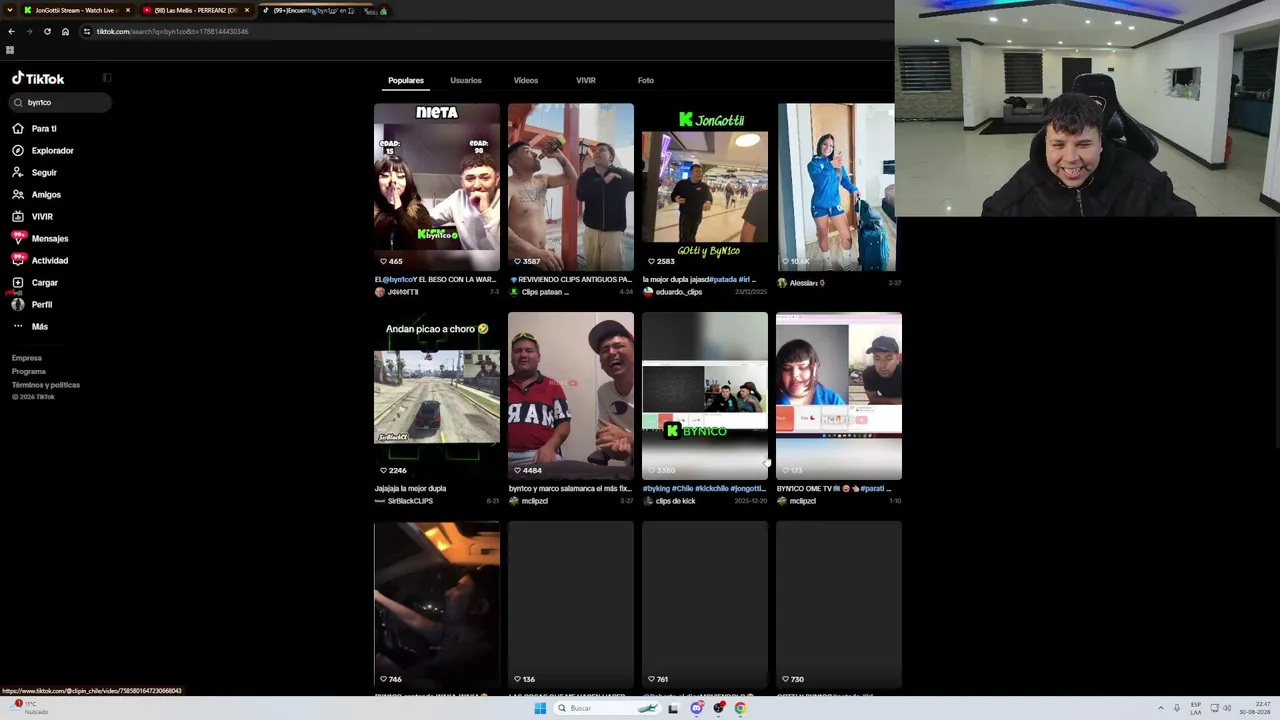Visit the eduardo._clips author profile
1280x720 pixels.
pyautogui.click(x=679, y=292)
